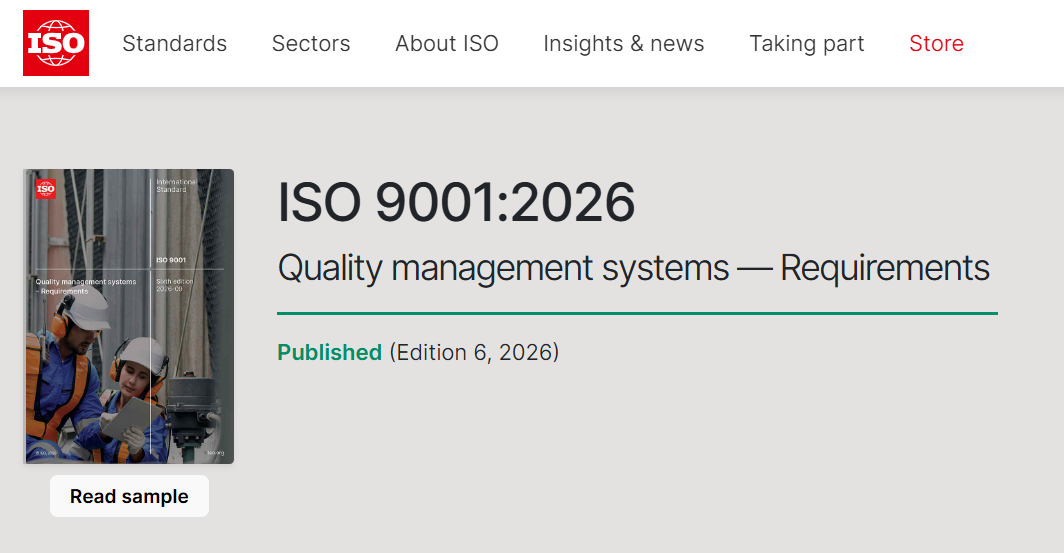Screen dimensions: 1064x553
Task: Click the Read sample button
Action: point(129,496)
